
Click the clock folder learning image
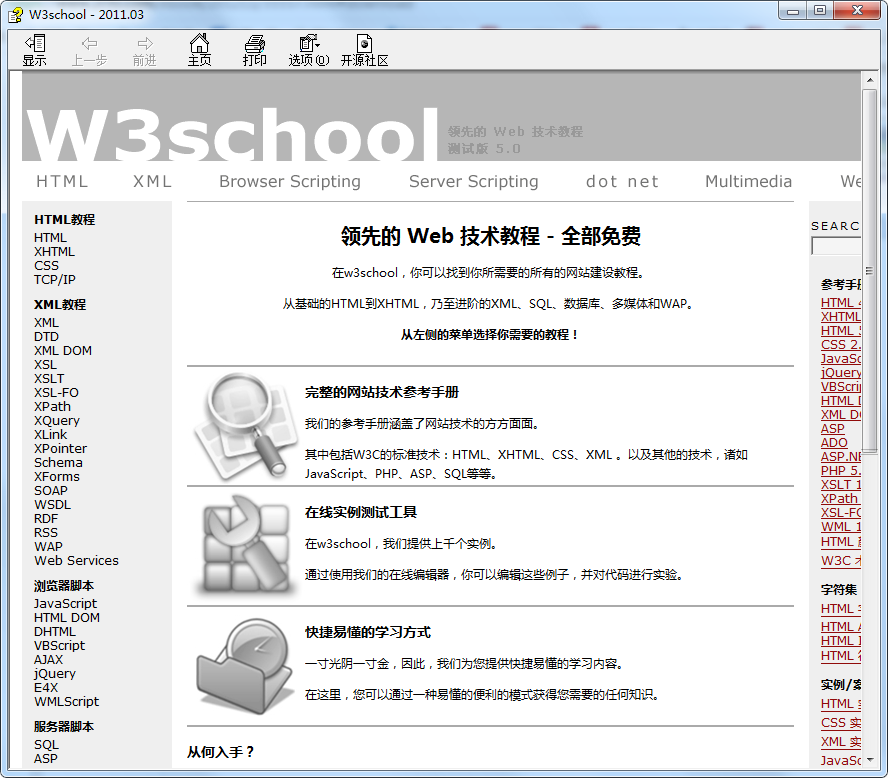pyautogui.click(x=240, y=665)
